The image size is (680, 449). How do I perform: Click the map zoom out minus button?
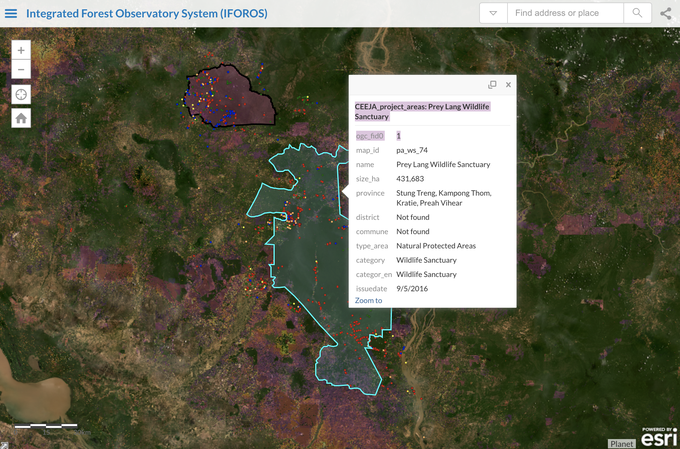pyautogui.click(x=21, y=70)
